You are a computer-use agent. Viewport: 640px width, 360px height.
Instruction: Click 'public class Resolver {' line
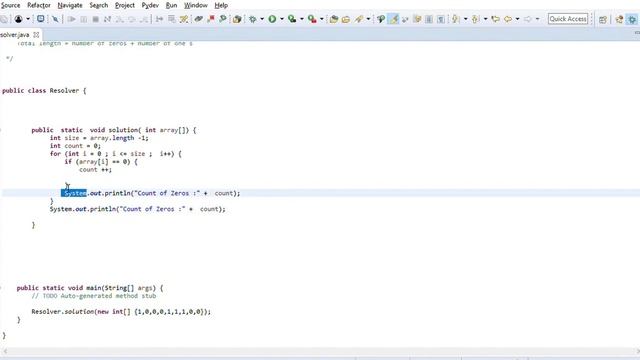[x=44, y=91]
